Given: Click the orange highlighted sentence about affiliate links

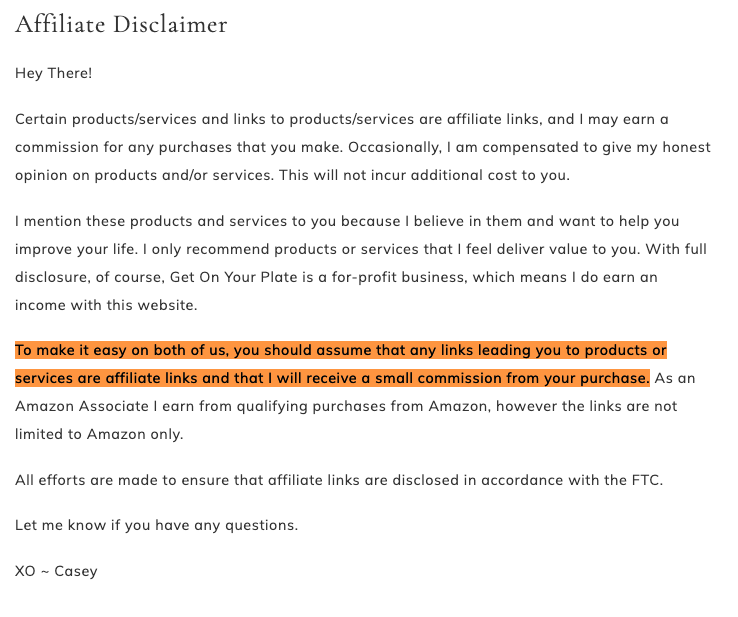Looking at the screenshot, I should click(x=341, y=364).
